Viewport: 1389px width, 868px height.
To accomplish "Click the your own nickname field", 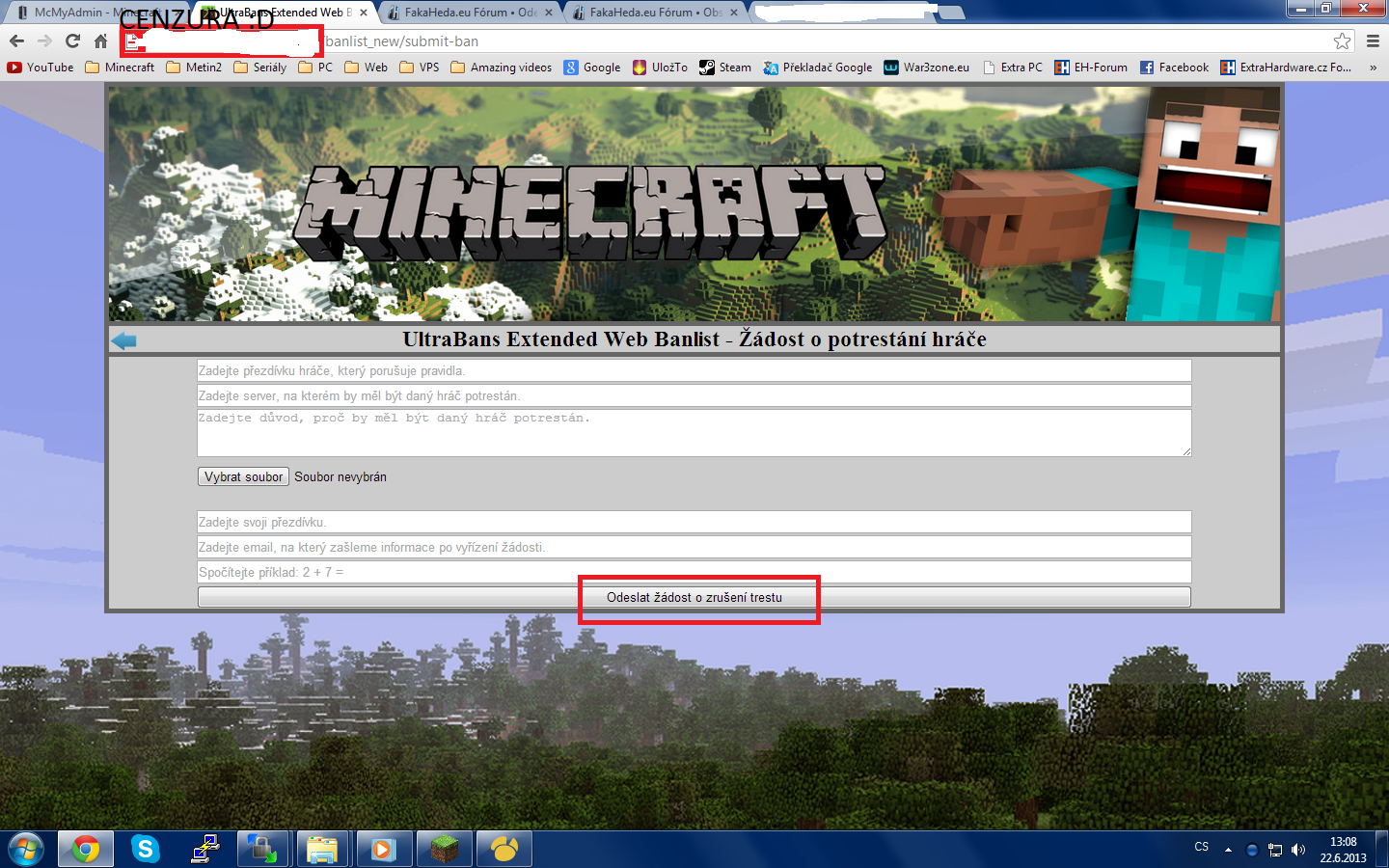I will pos(694,522).
